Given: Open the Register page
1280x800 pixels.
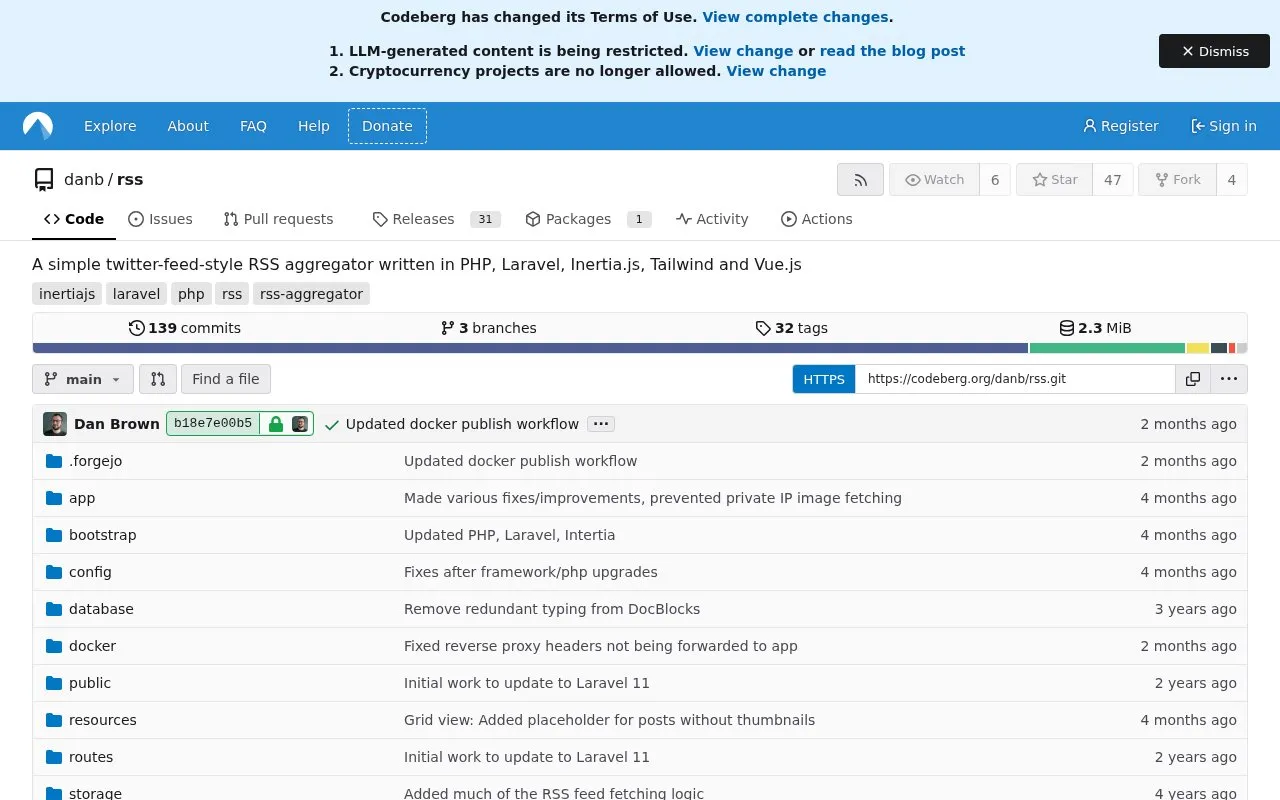Looking at the screenshot, I should pos(1120,126).
